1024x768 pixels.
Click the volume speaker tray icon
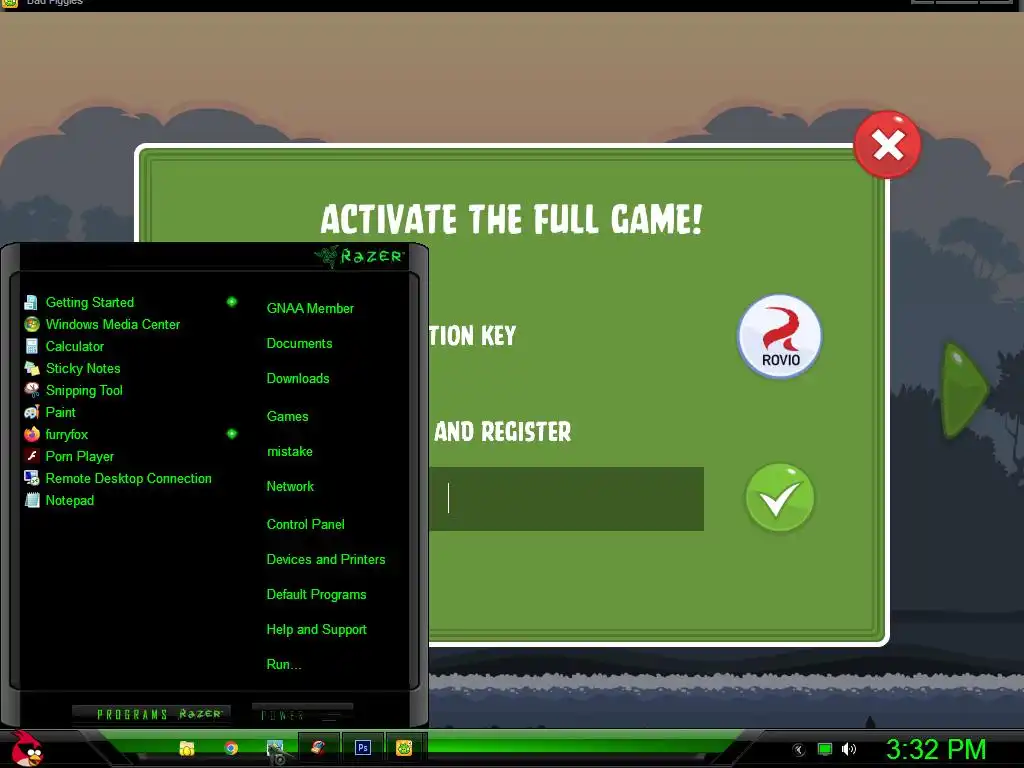pyautogui.click(x=849, y=749)
